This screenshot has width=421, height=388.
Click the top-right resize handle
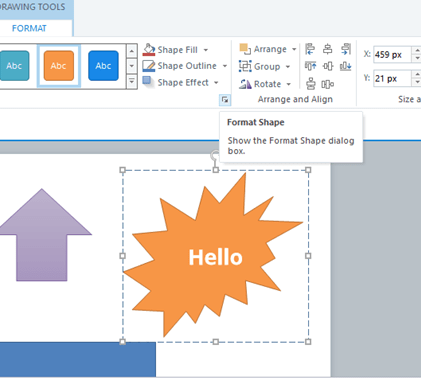308,170
